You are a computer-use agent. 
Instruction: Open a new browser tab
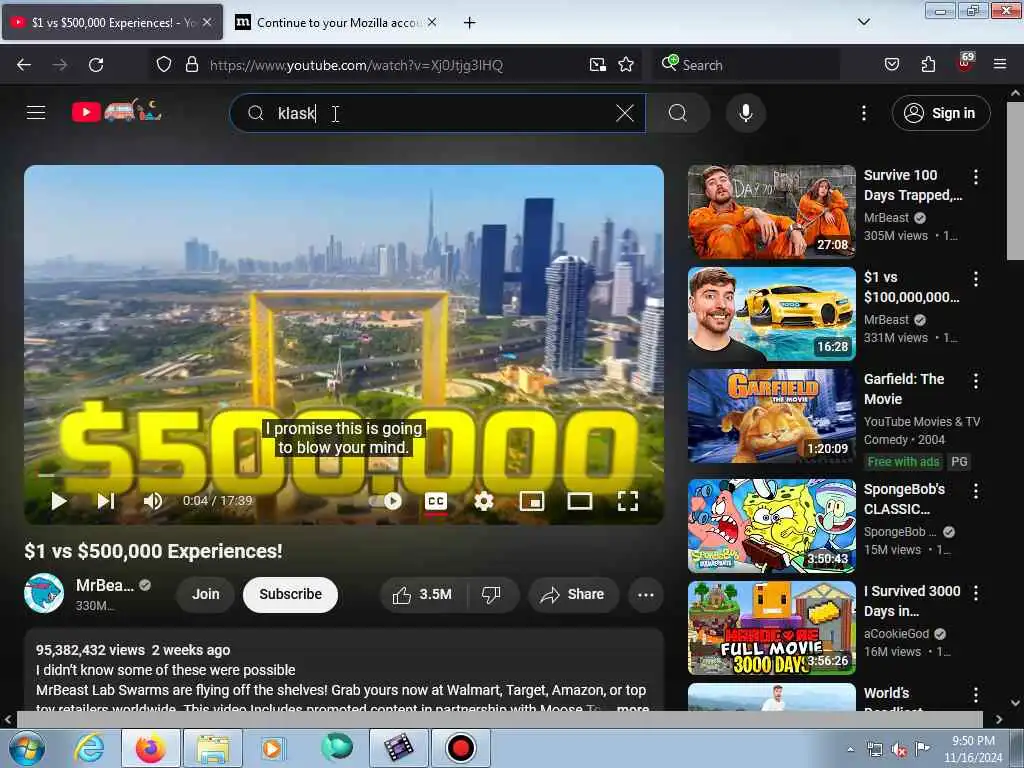point(469,23)
